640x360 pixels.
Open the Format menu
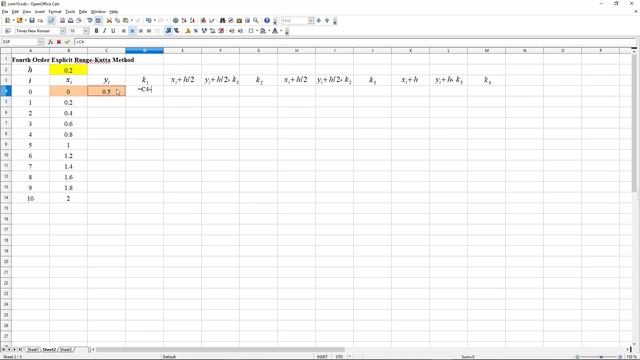click(x=55, y=11)
